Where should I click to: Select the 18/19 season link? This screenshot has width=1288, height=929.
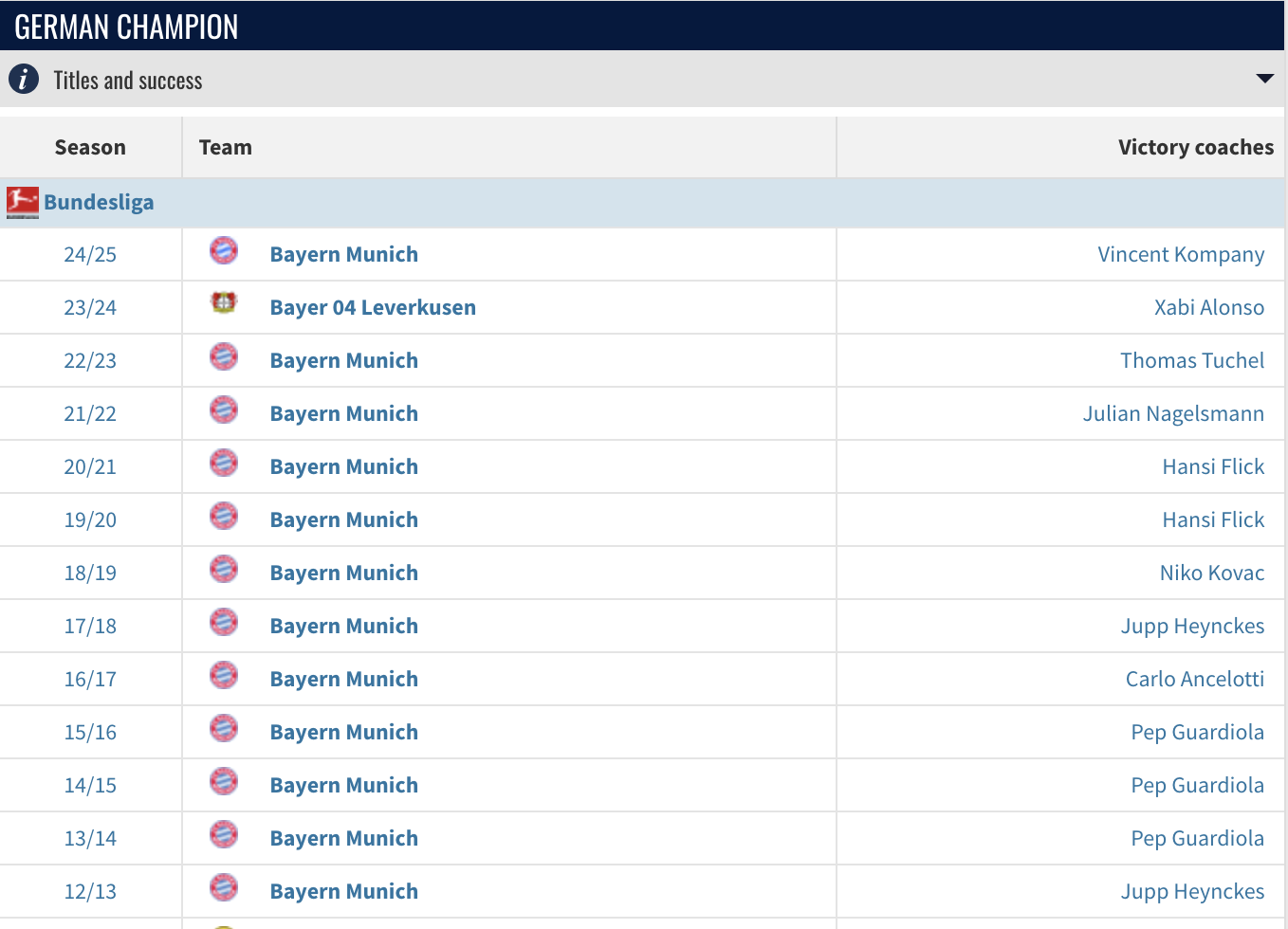(x=90, y=573)
